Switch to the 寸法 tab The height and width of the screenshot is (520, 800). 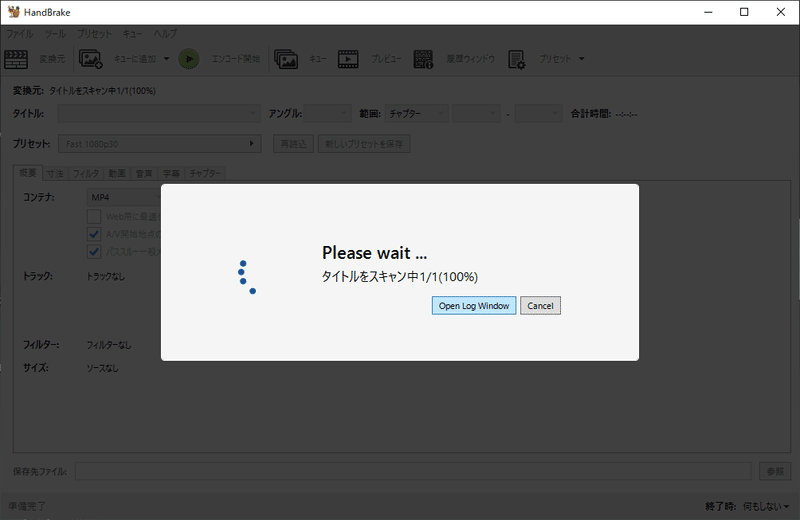click(x=55, y=174)
